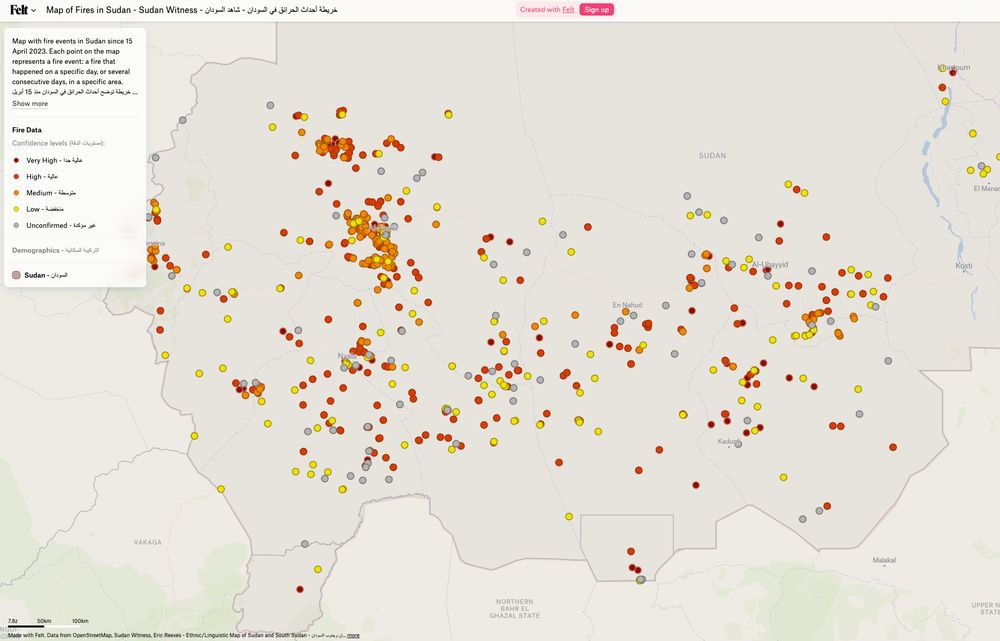Click the Al-Ubayyid city label
1000x641 pixels.
coord(770,264)
